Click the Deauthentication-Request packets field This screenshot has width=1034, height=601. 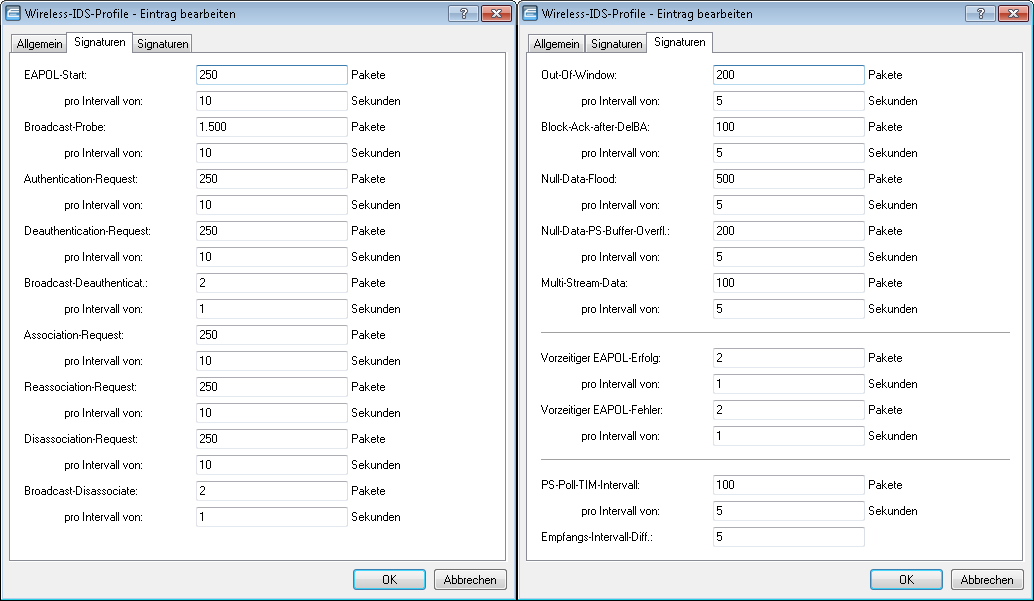point(271,231)
